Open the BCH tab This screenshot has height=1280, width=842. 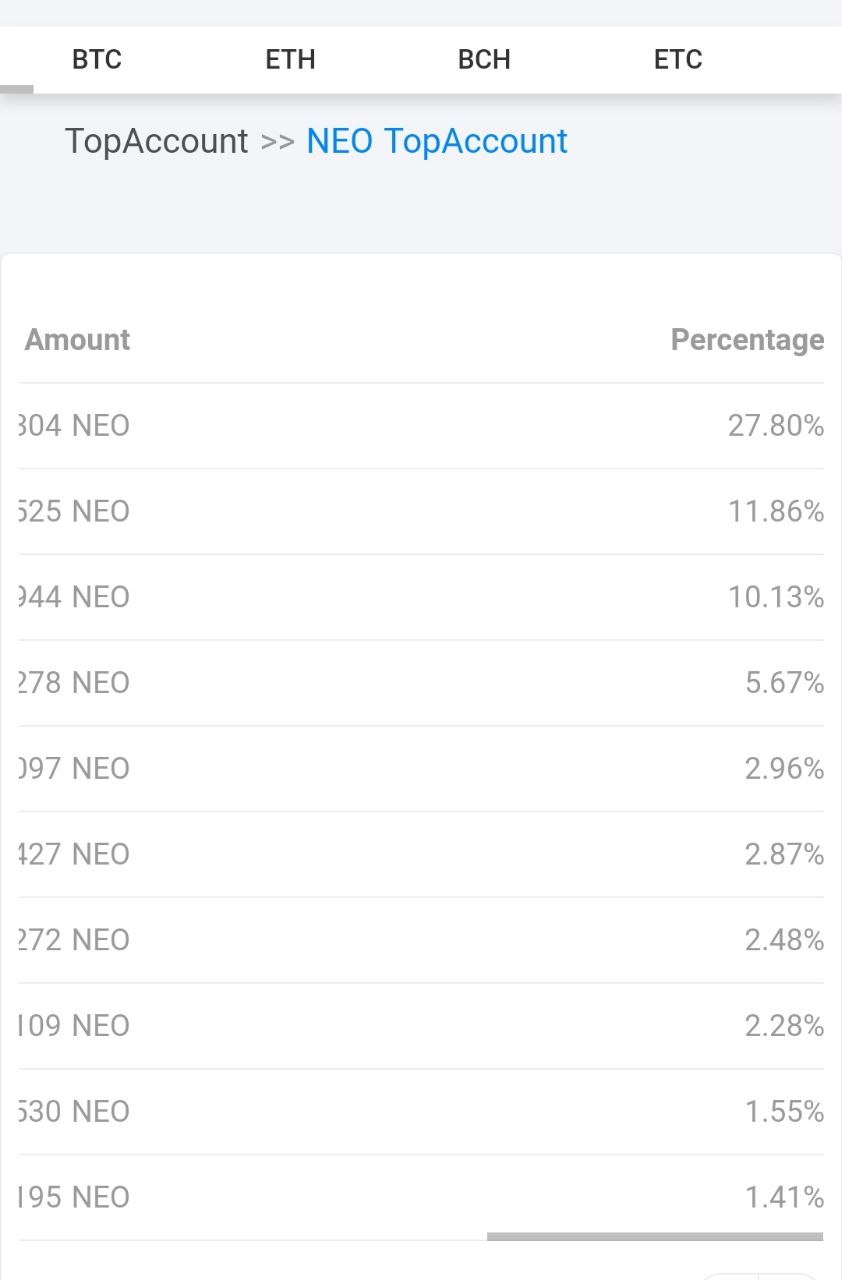[484, 60]
